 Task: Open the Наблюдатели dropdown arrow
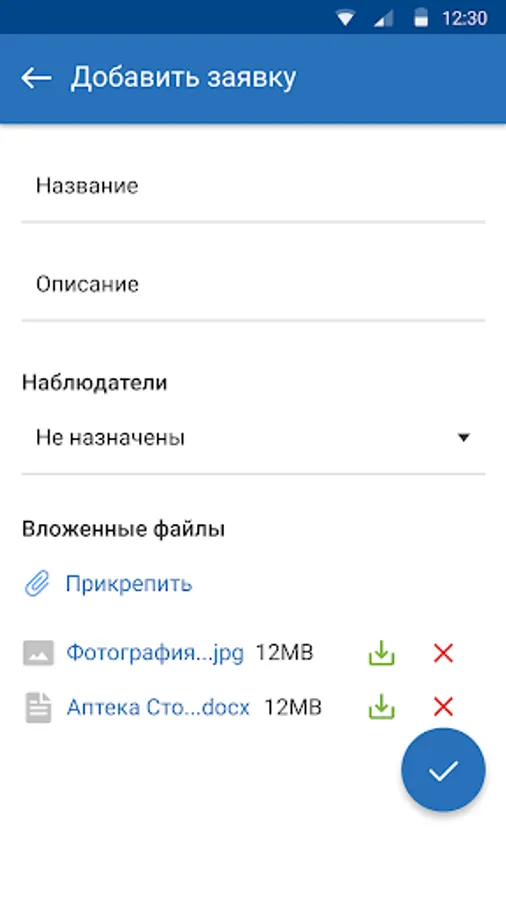click(464, 438)
